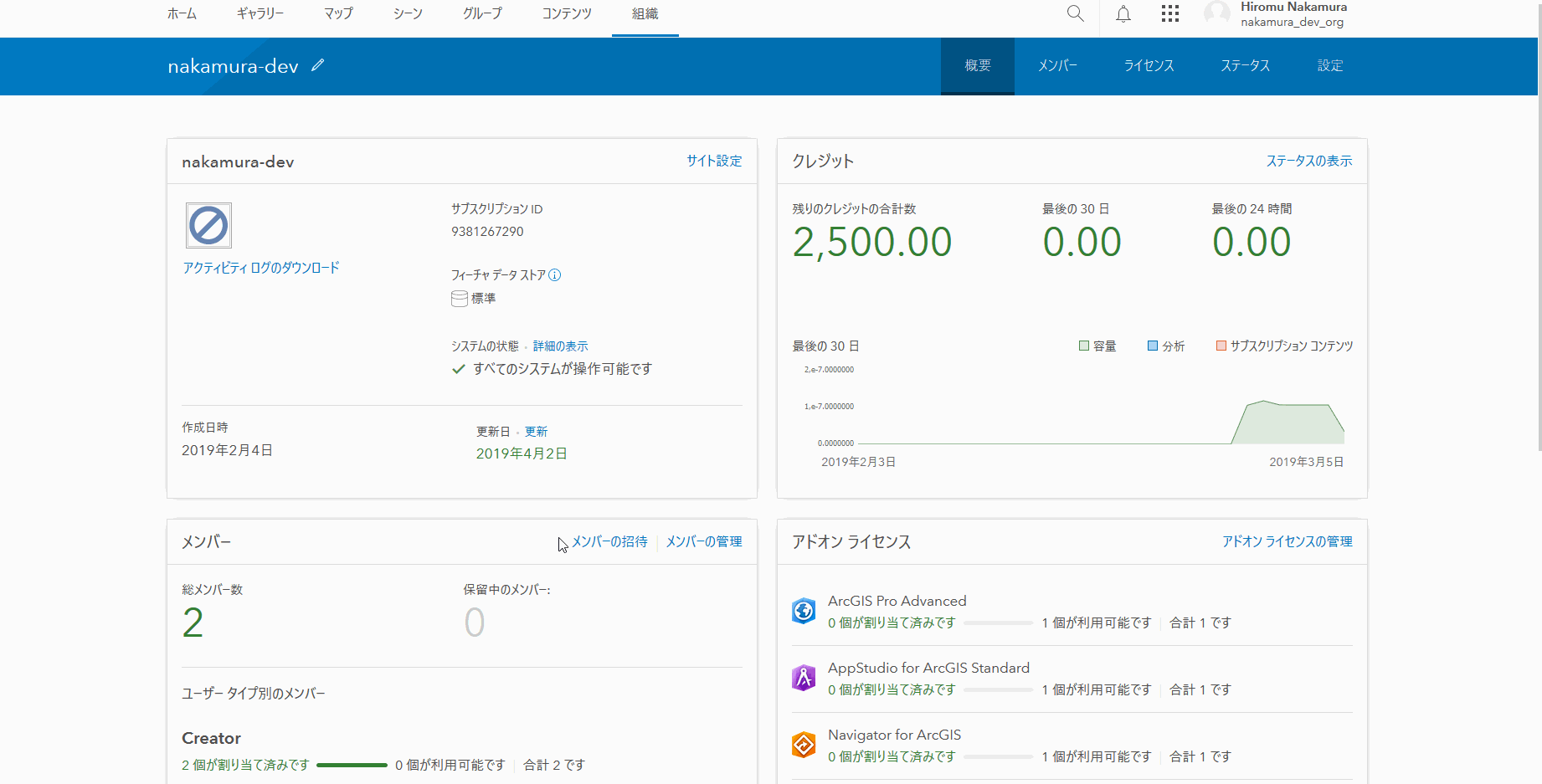Open ギャラリー in top navigation
This screenshot has height=784, width=1542.
pyautogui.click(x=260, y=14)
